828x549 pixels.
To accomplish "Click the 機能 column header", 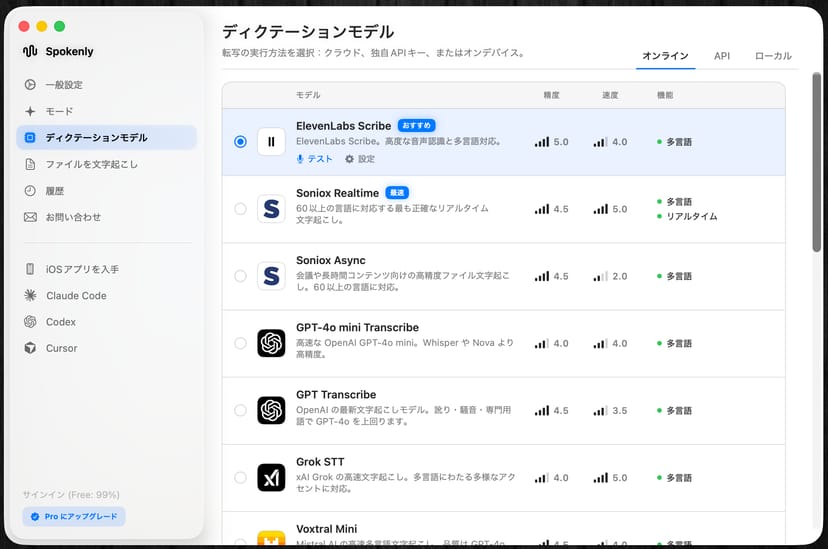I will pos(665,95).
